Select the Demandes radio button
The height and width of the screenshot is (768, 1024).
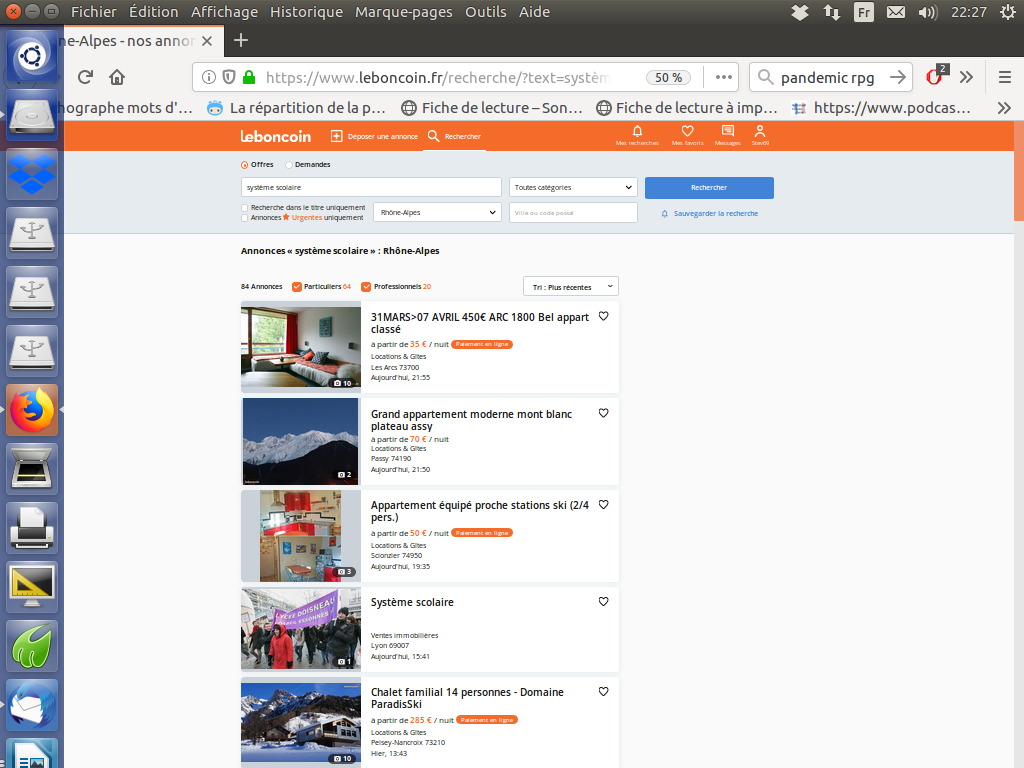click(290, 165)
